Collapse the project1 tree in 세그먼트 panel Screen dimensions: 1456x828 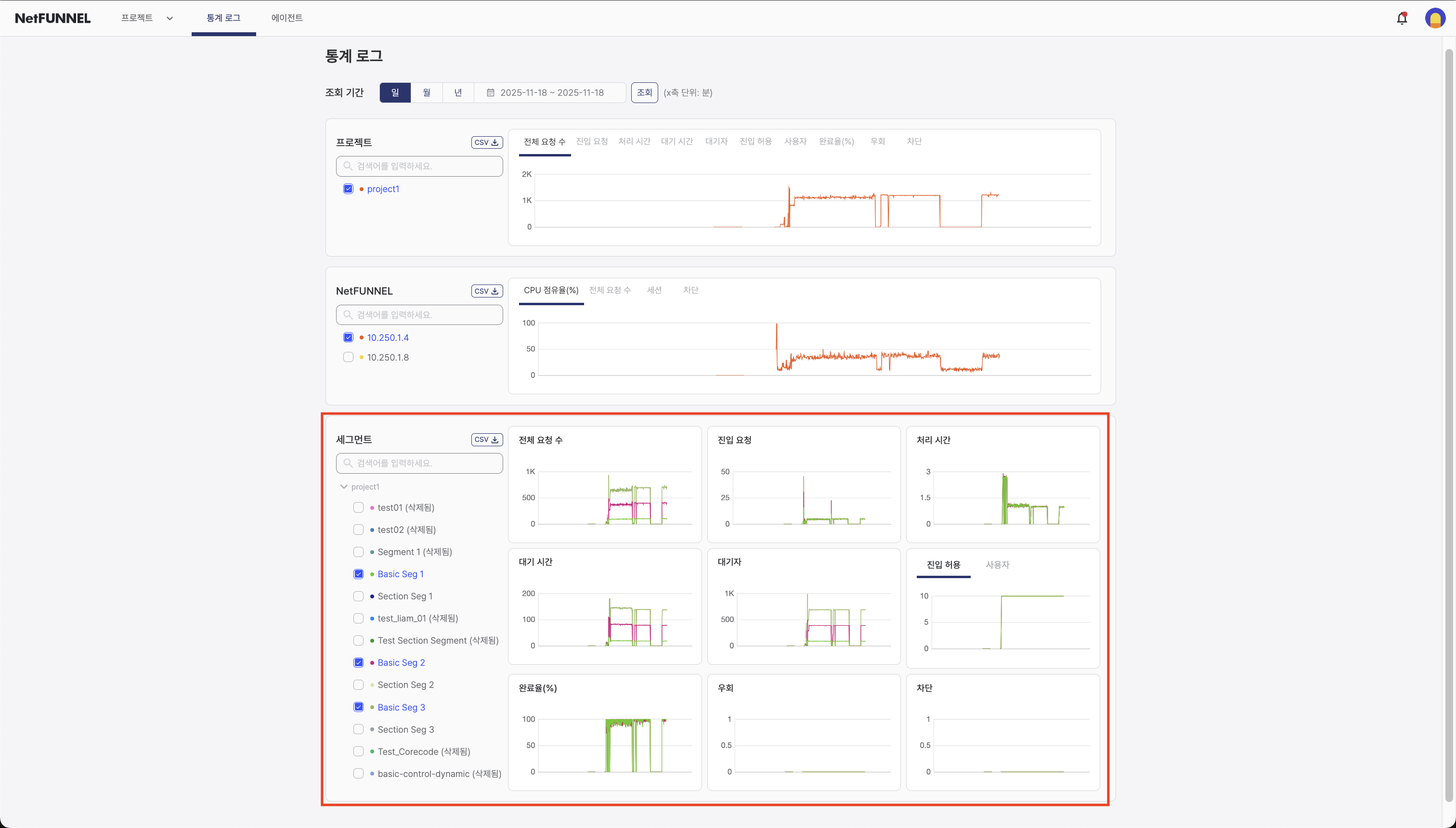(343, 486)
